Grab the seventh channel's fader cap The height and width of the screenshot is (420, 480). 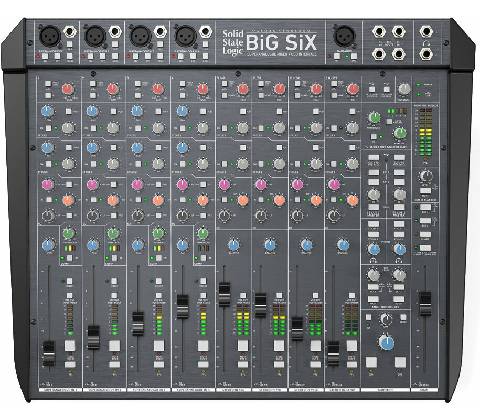coord(297,329)
